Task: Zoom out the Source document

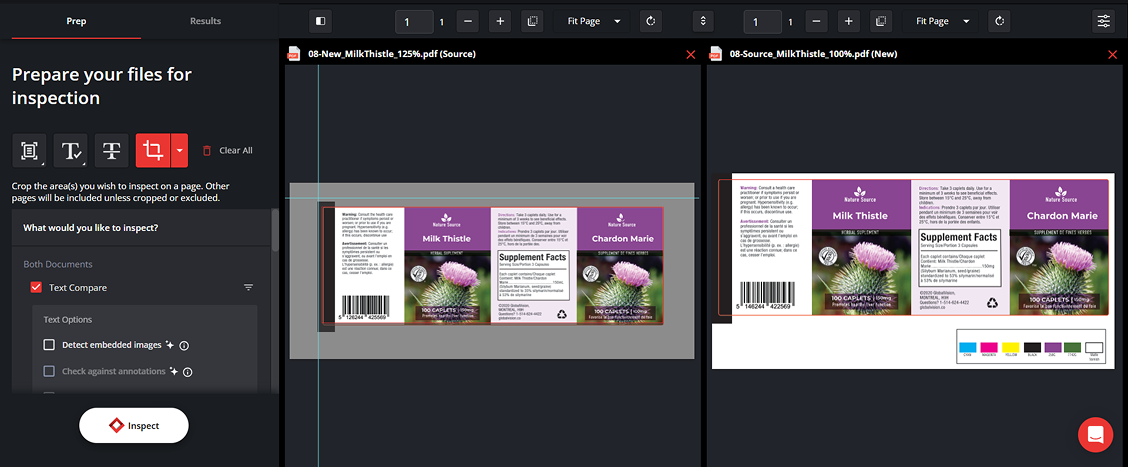Action: click(x=468, y=21)
